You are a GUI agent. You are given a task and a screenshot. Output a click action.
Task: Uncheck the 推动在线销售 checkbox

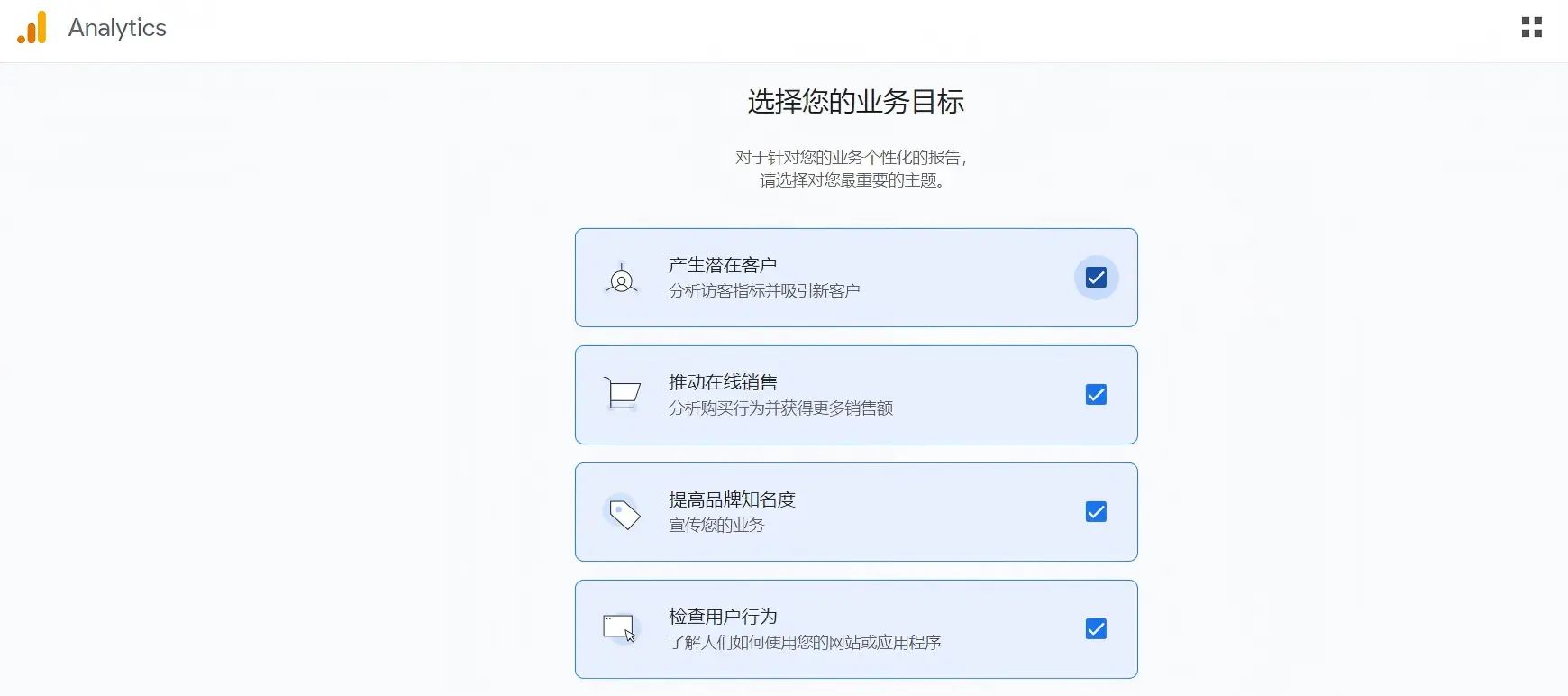(1096, 395)
